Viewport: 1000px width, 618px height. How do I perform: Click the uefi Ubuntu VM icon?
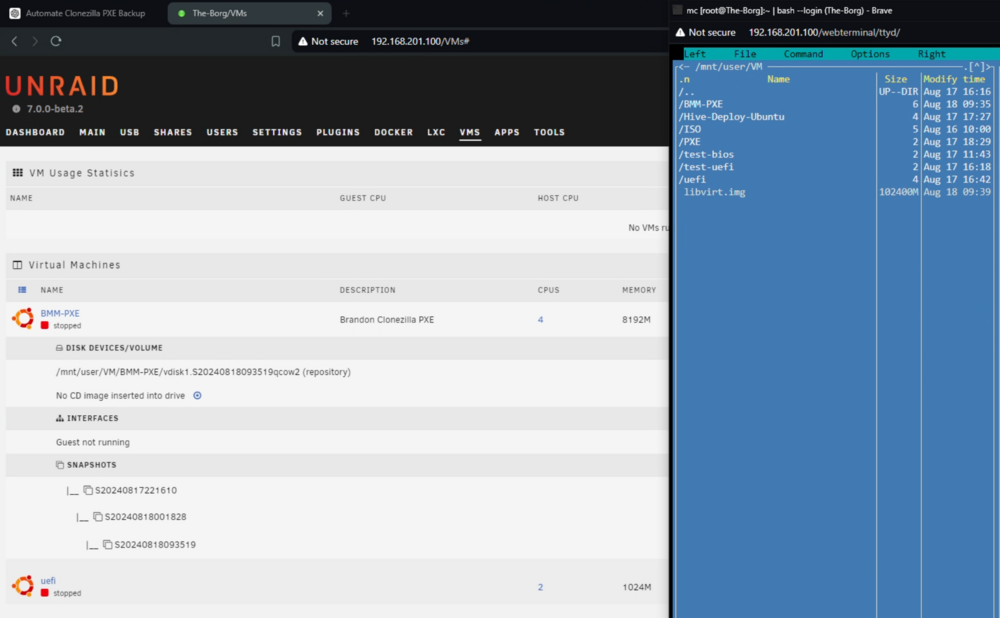(x=23, y=585)
